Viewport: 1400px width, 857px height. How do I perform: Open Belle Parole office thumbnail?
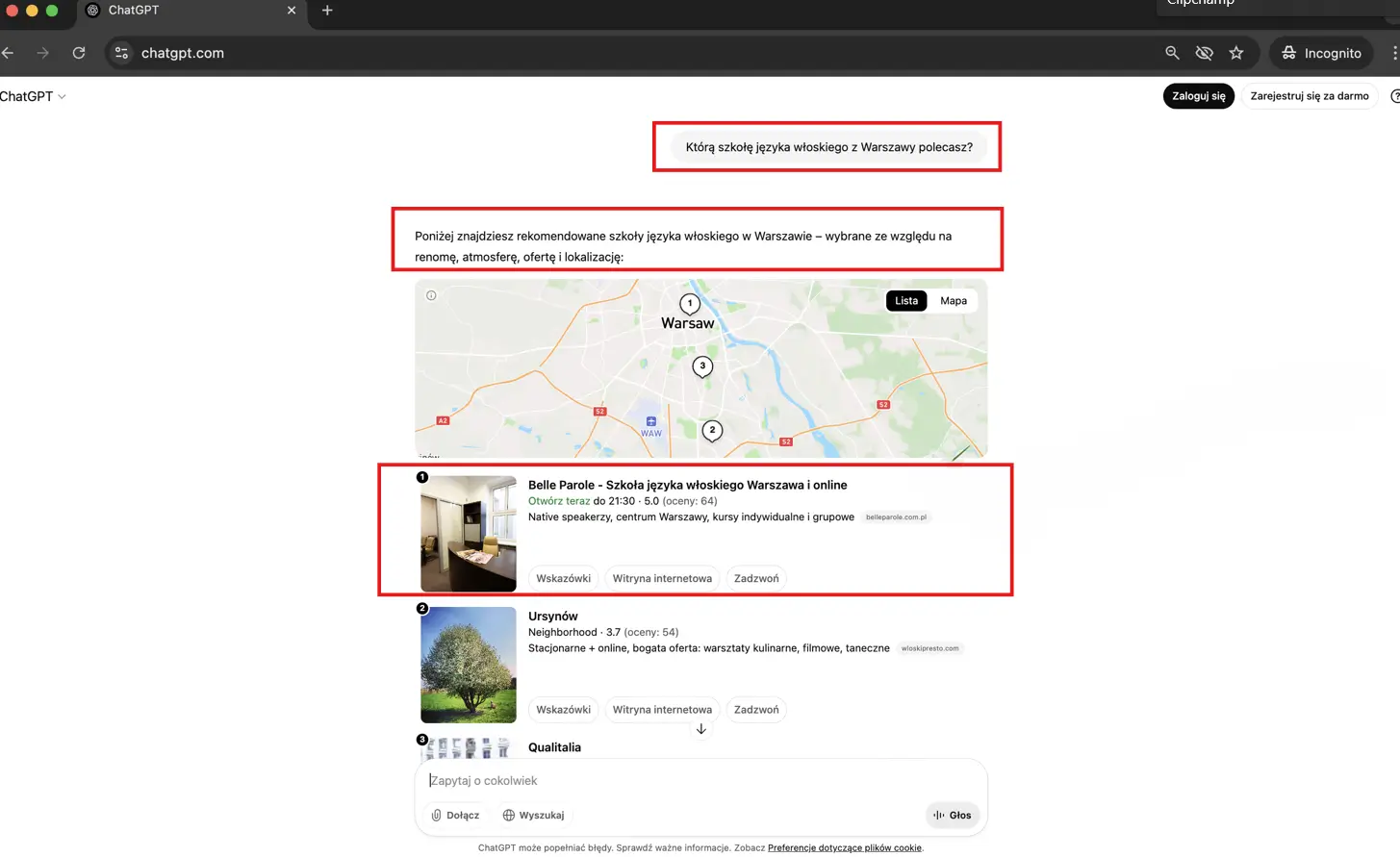469,534
